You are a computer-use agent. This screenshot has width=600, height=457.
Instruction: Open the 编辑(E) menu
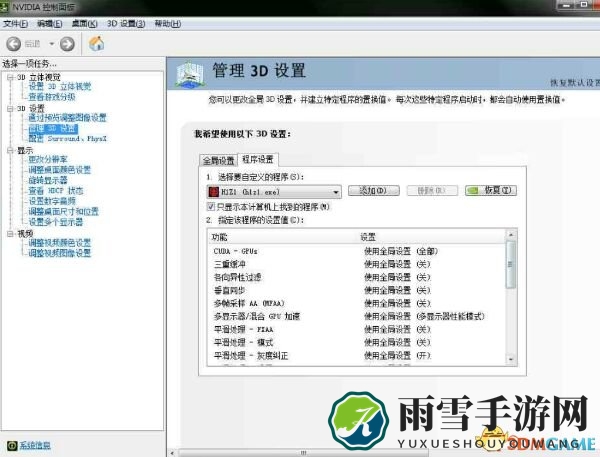tap(50, 24)
